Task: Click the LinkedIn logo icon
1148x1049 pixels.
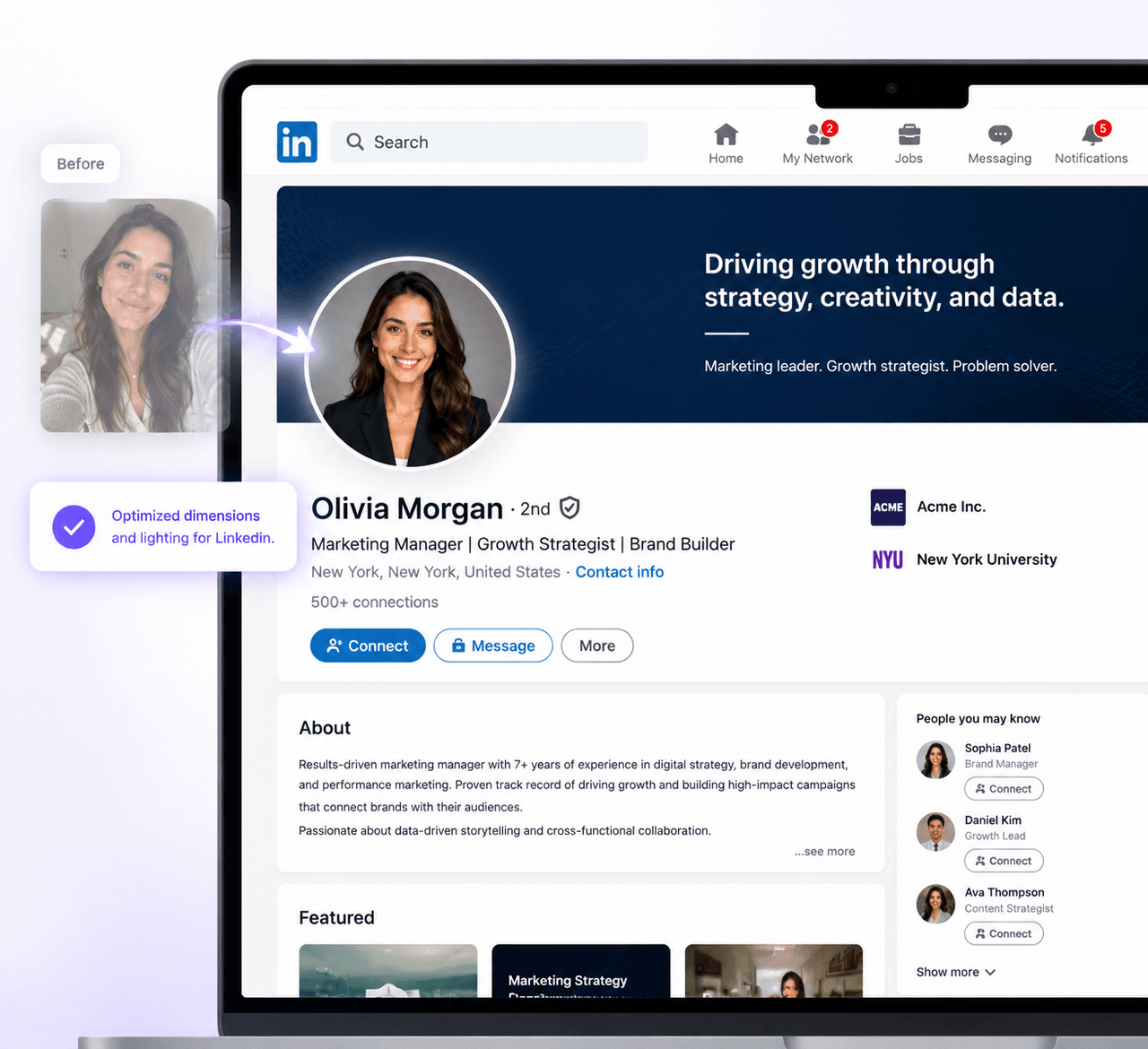Action: tap(297, 142)
